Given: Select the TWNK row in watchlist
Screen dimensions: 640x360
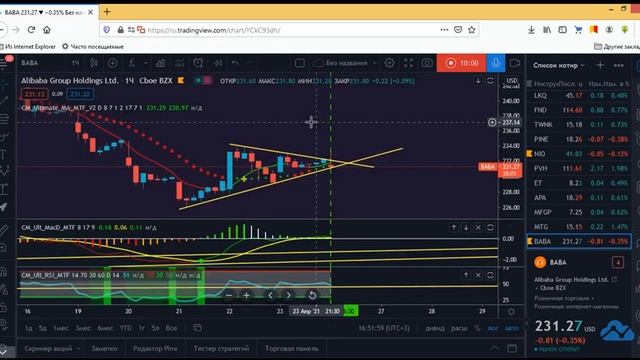Looking at the screenshot, I should [579, 124].
